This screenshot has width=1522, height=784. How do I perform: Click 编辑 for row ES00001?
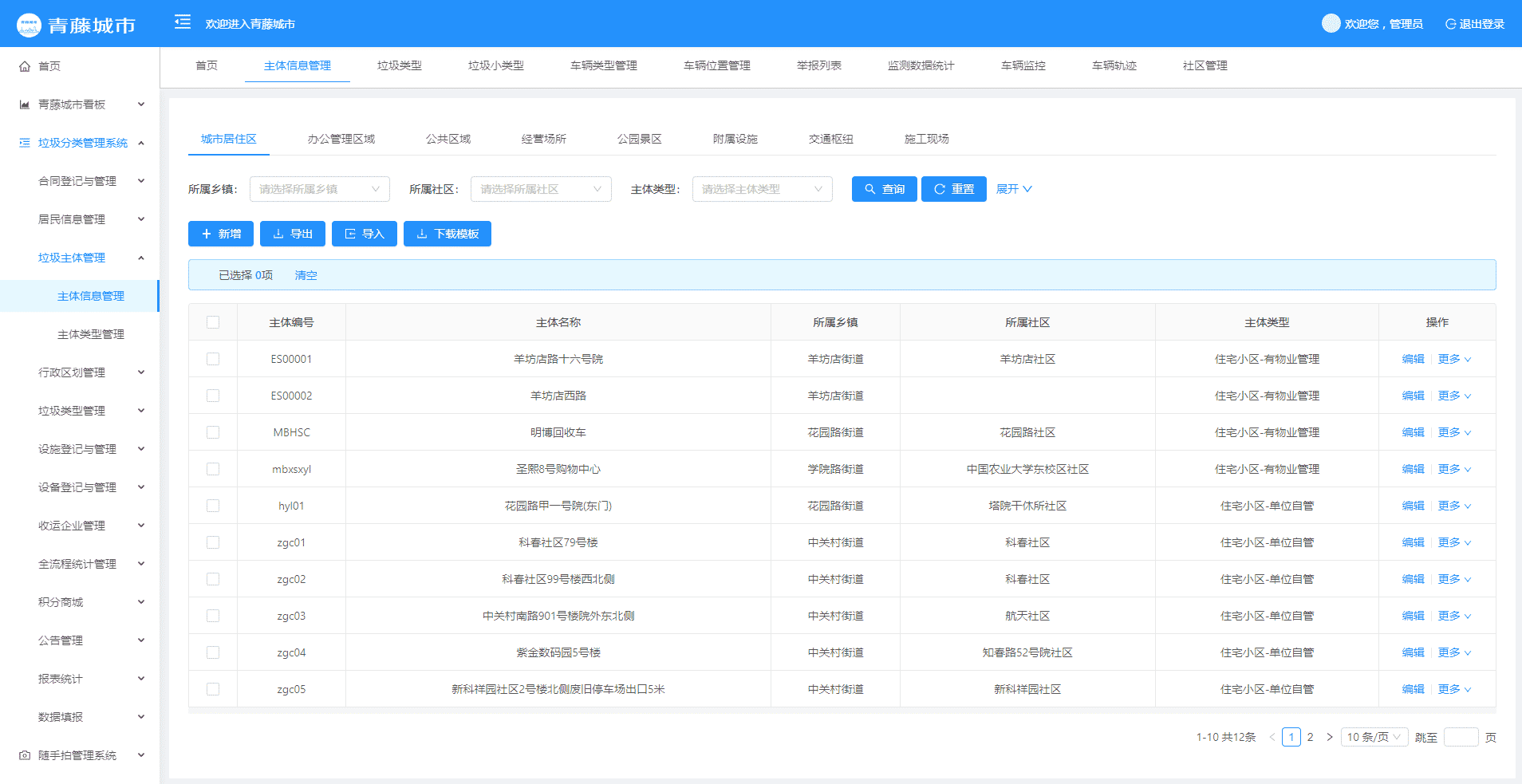pyautogui.click(x=1414, y=359)
